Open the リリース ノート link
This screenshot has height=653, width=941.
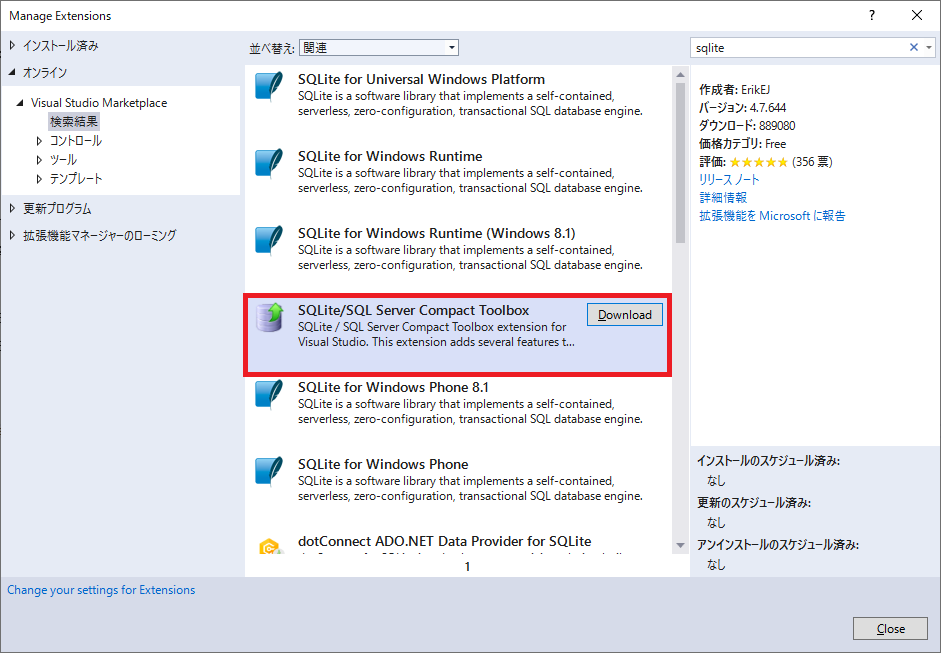pyautogui.click(x=729, y=179)
